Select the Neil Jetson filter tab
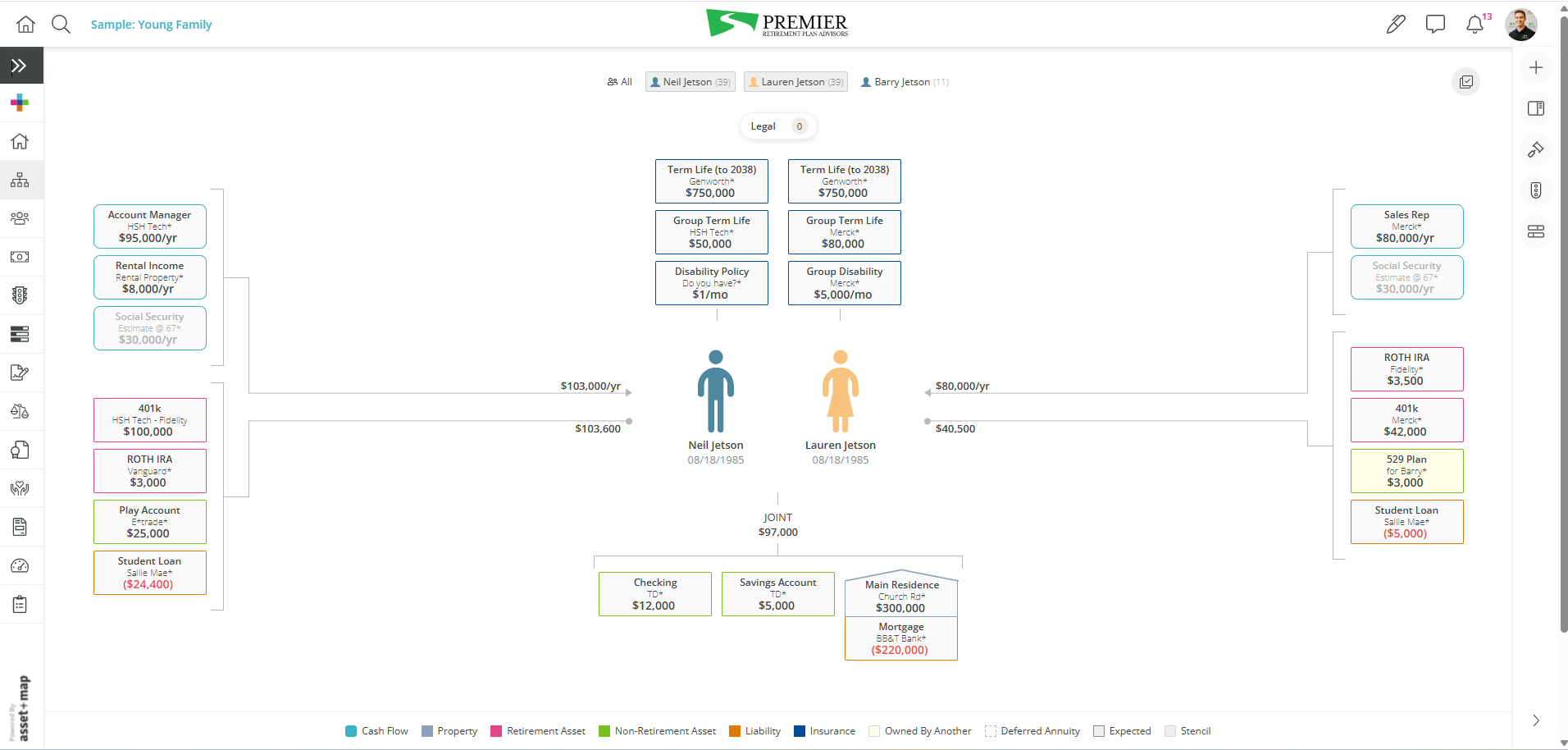 point(691,82)
